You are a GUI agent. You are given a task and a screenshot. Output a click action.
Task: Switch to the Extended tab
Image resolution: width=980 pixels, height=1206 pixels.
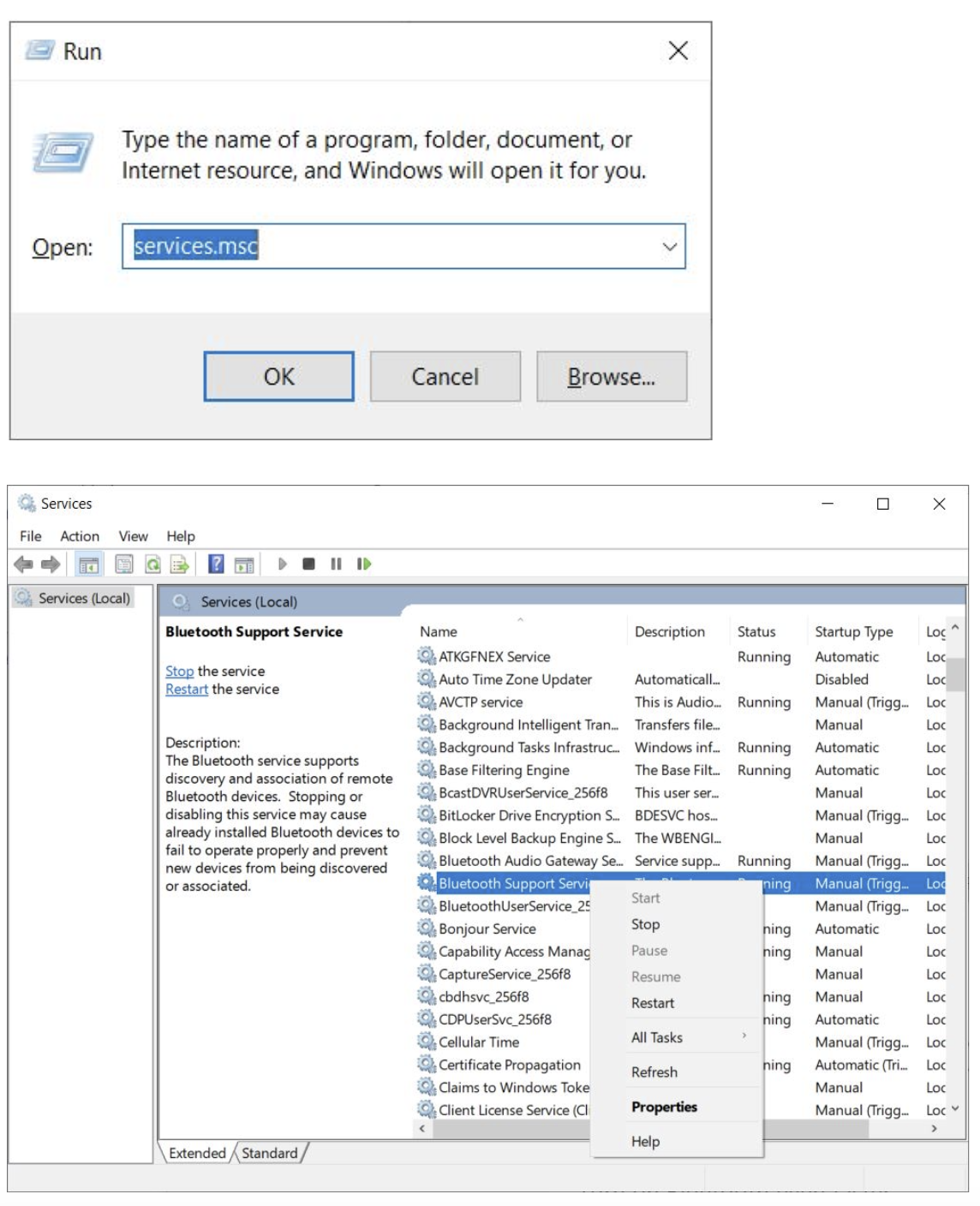198,1153
